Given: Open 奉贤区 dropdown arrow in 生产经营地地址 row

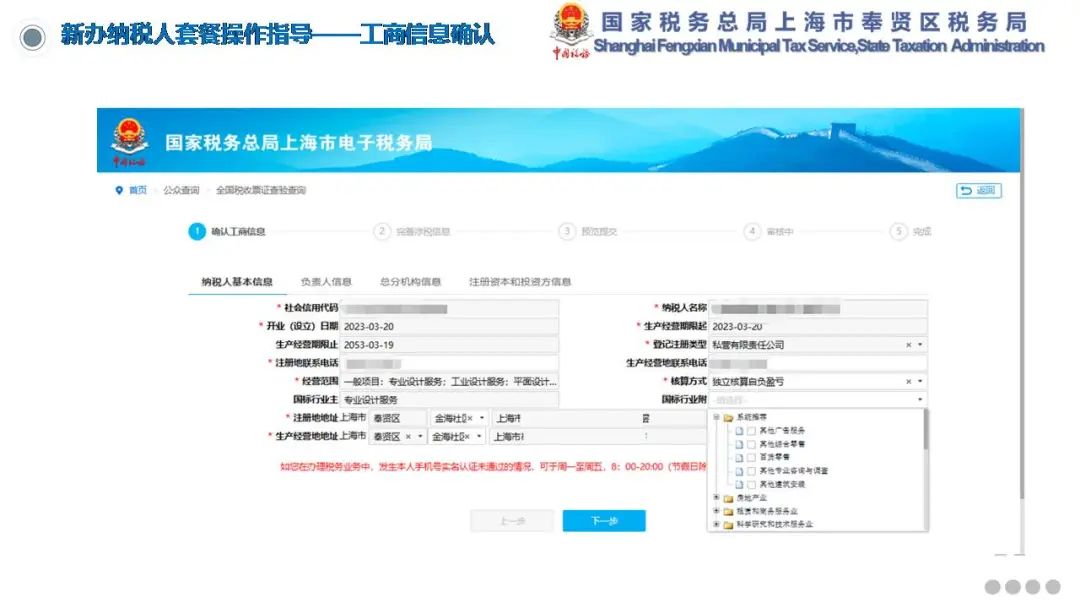Looking at the screenshot, I should tap(420, 437).
